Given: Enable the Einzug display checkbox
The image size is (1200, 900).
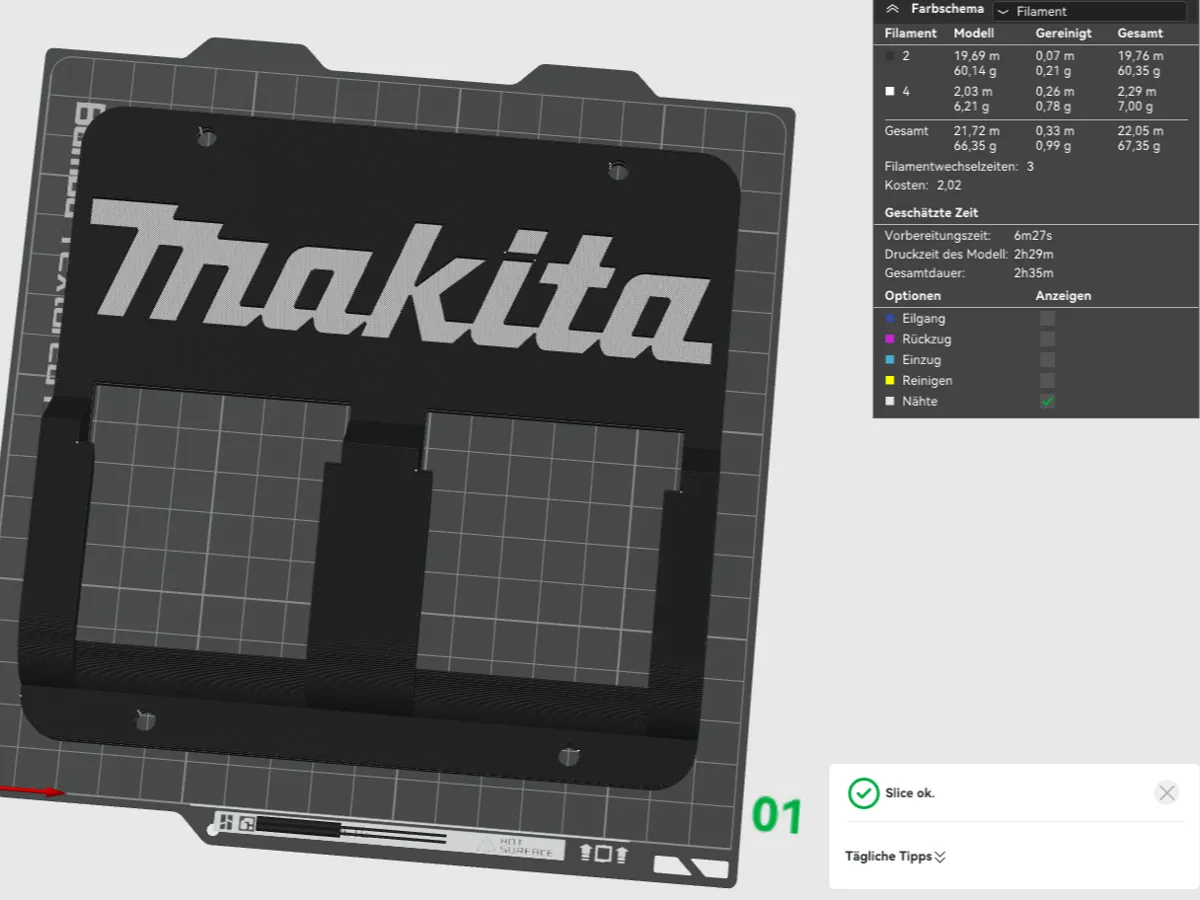Looking at the screenshot, I should click(1047, 360).
